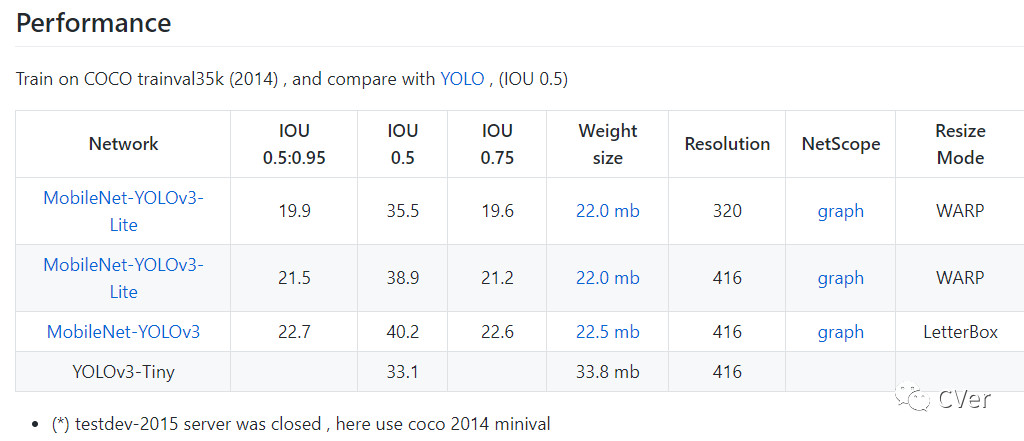View NetScope graph for the LetterBox model
The width and height of the screenshot is (1024, 441).
[x=840, y=332]
